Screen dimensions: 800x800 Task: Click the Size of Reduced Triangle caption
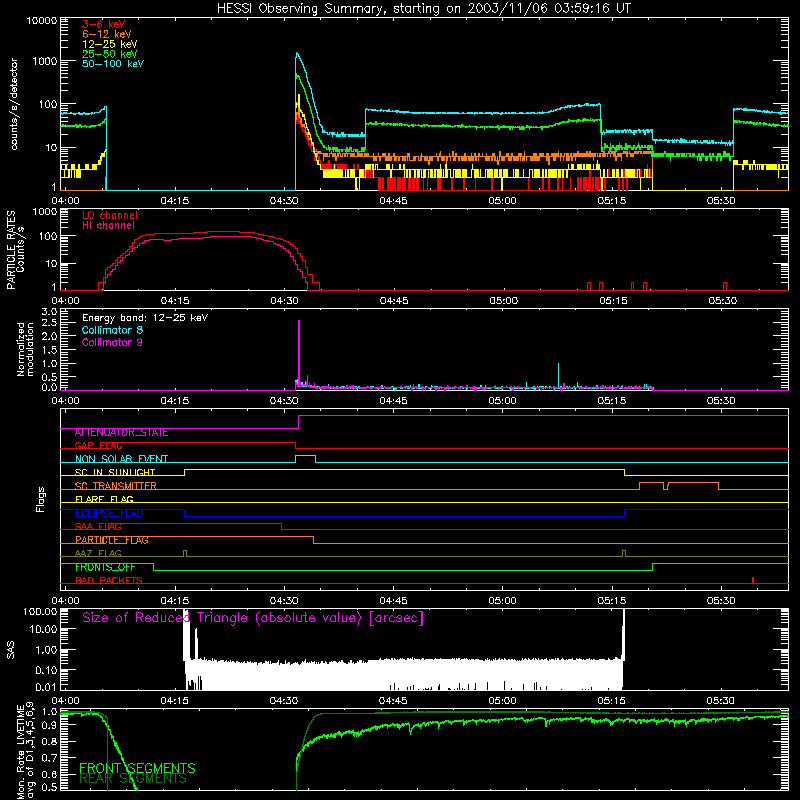click(x=253, y=618)
